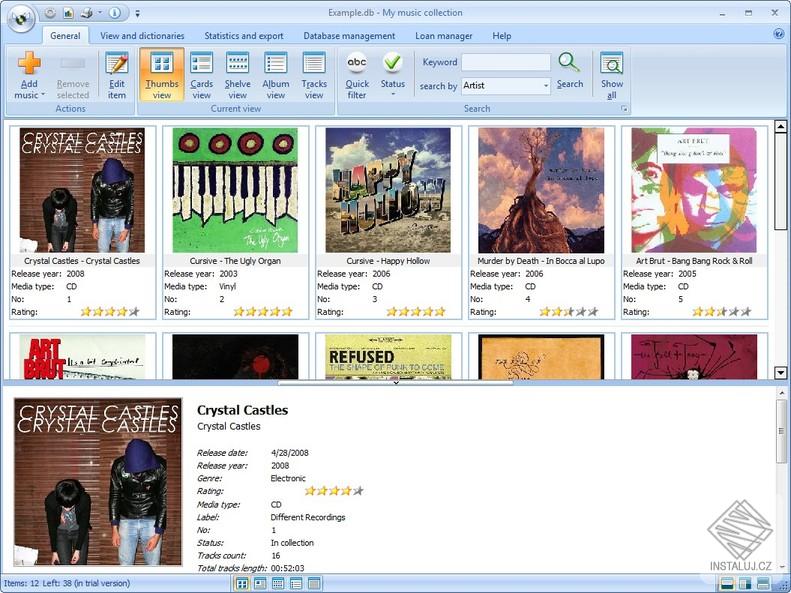The width and height of the screenshot is (791, 593).
Task: Click the Help question mark button
Action: (x=779, y=34)
